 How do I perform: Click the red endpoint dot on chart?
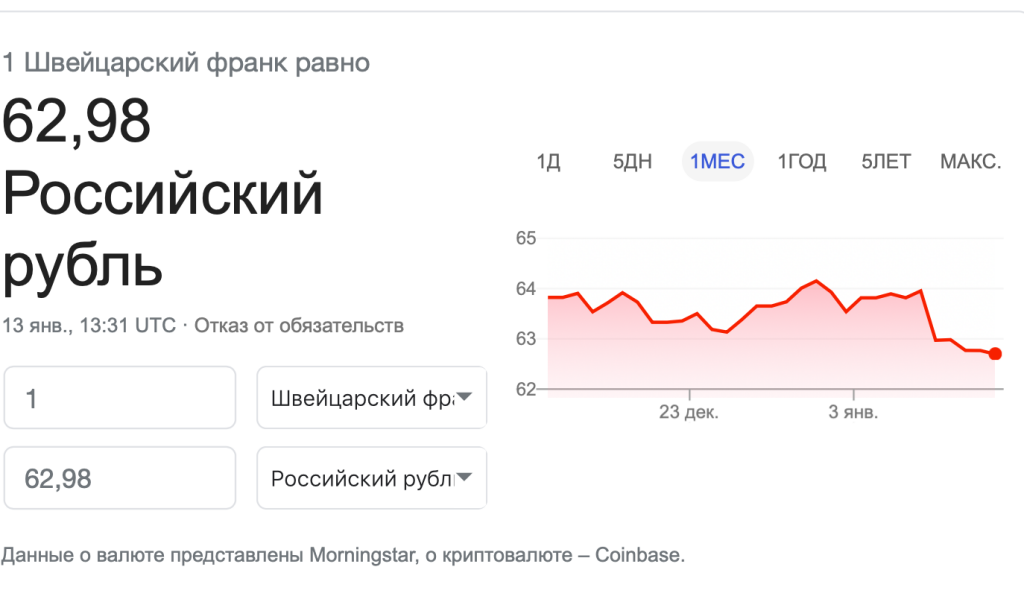(995, 354)
